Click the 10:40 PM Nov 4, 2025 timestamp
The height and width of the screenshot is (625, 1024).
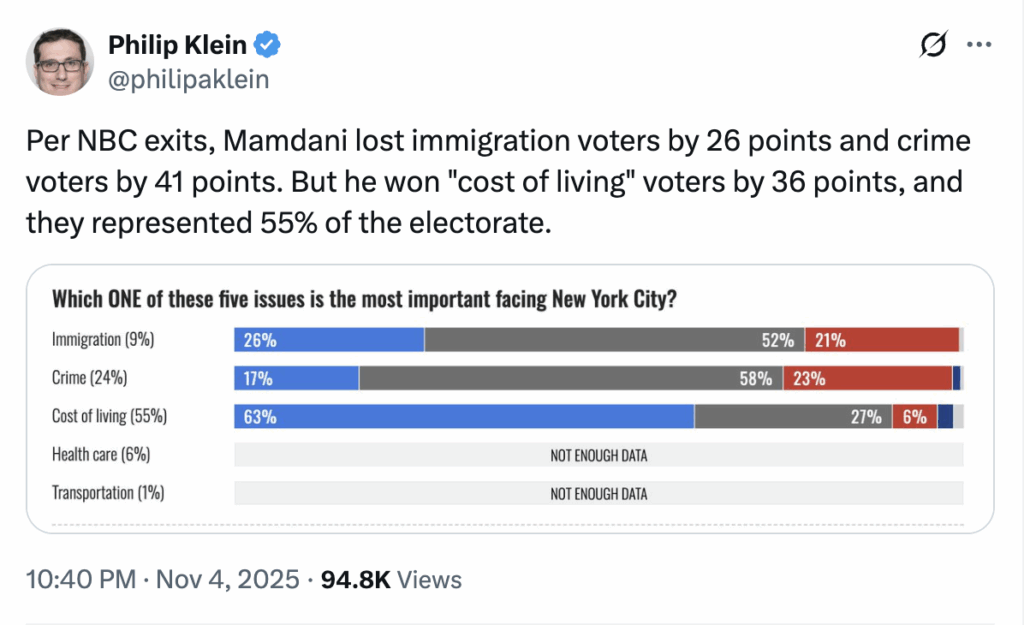(x=163, y=579)
